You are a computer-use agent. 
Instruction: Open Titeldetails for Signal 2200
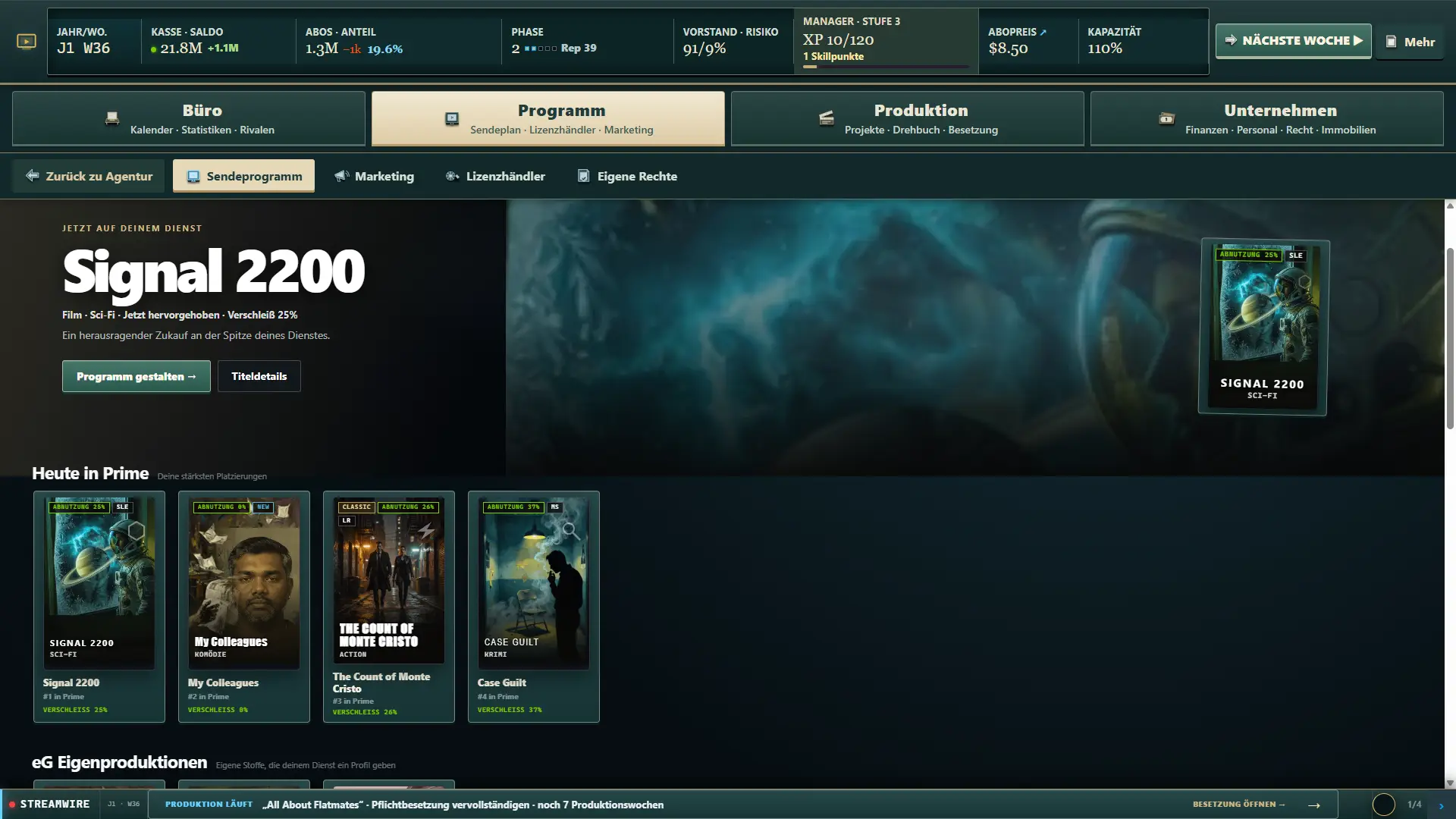(259, 376)
